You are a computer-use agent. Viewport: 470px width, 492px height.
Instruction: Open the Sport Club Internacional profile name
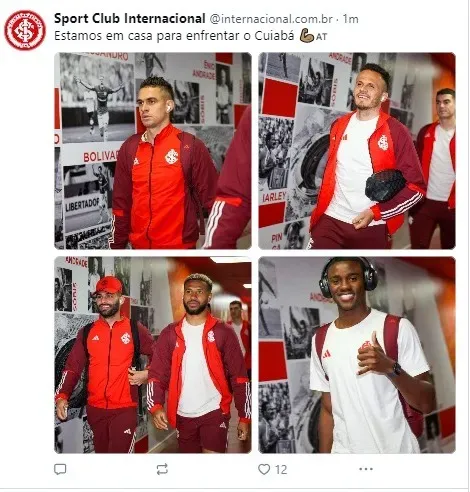coord(129,19)
